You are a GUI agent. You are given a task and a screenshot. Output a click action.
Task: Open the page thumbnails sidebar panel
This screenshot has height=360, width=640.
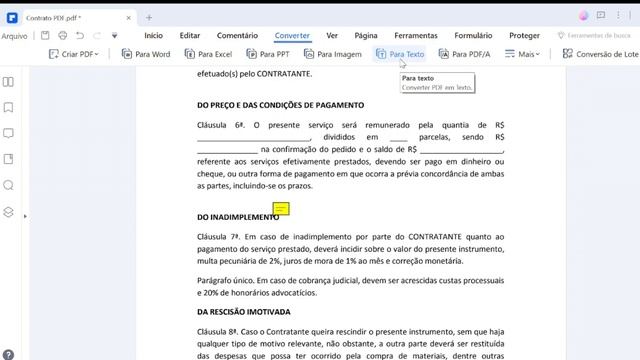point(8,82)
